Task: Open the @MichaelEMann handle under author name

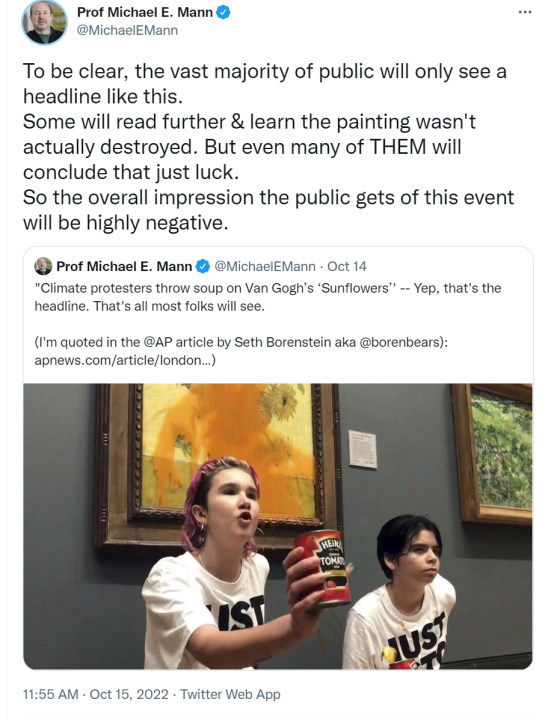Action: (127, 30)
